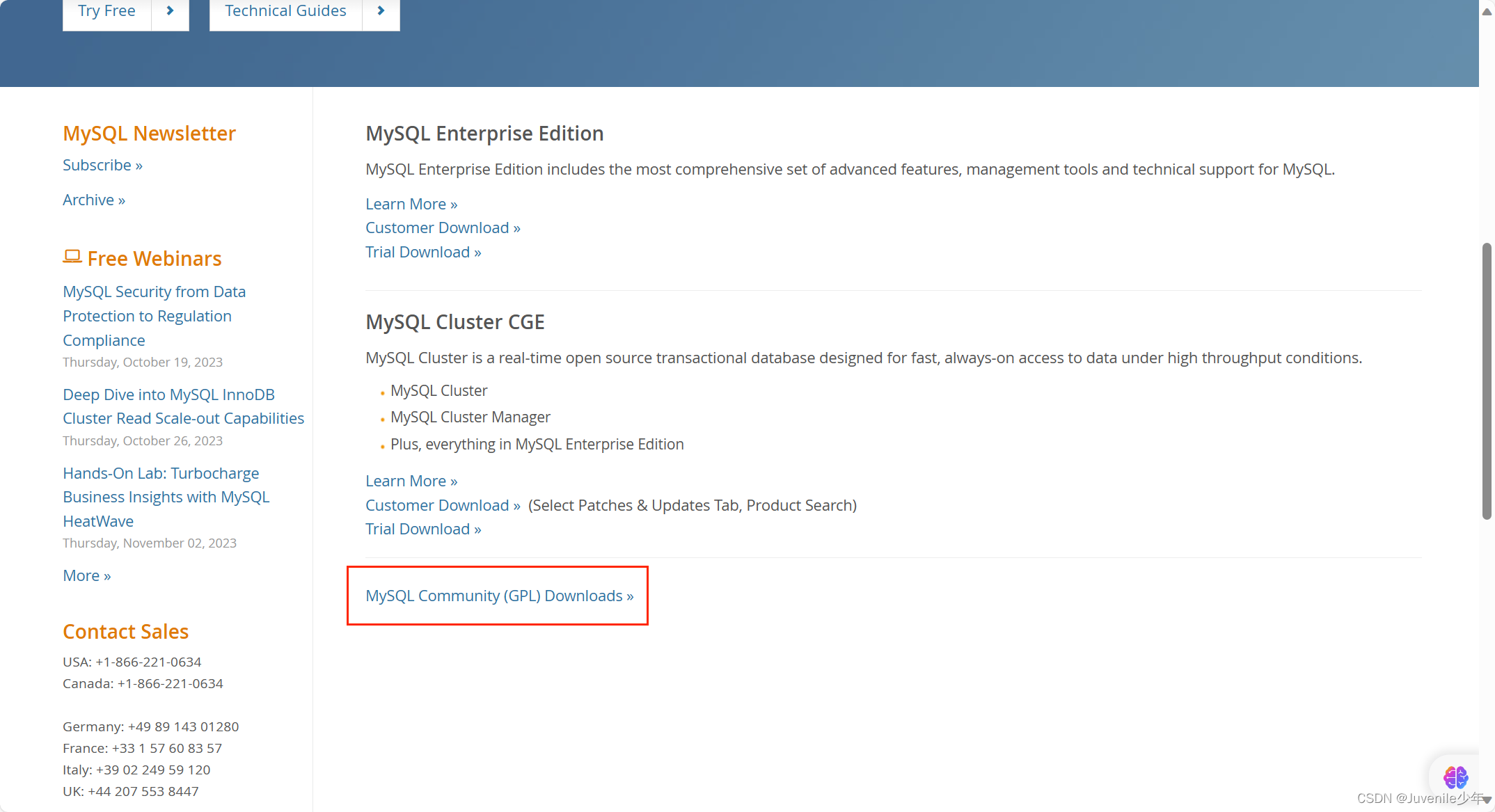
Task: Open Deep Dive into MySQL InnoDB Cluster webinar
Action: tap(183, 406)
